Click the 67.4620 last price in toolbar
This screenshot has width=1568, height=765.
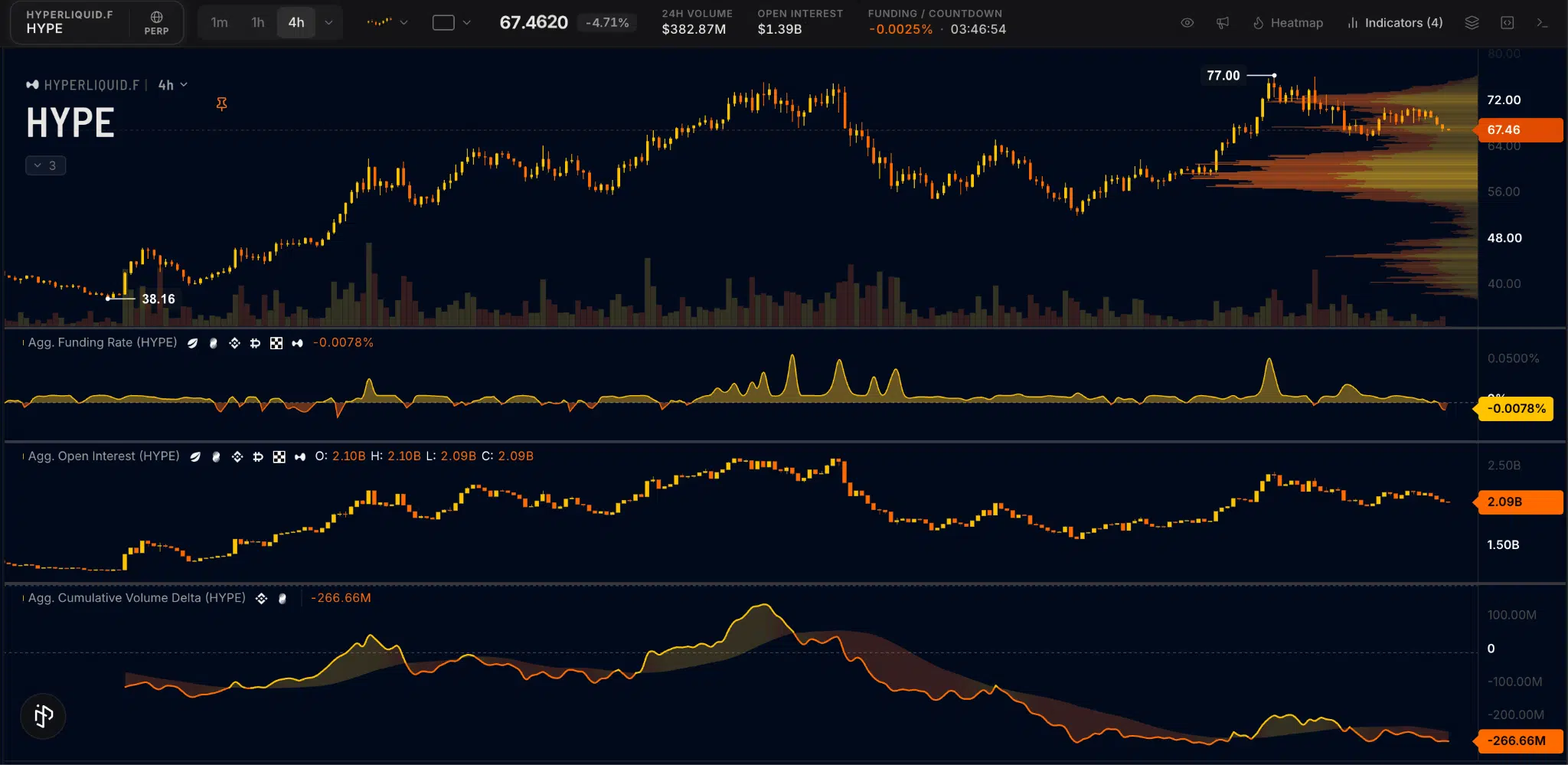[534, 22]
